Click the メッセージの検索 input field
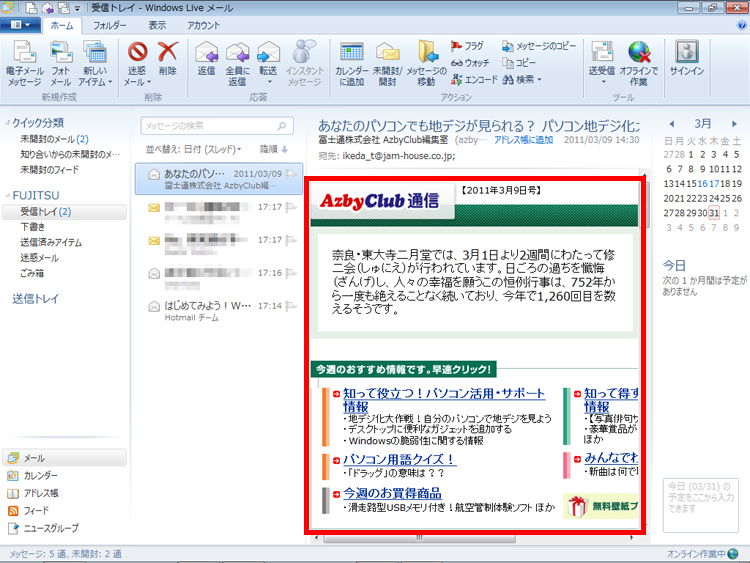Viewport: 750px width, 563px height. tap(210, 126)
